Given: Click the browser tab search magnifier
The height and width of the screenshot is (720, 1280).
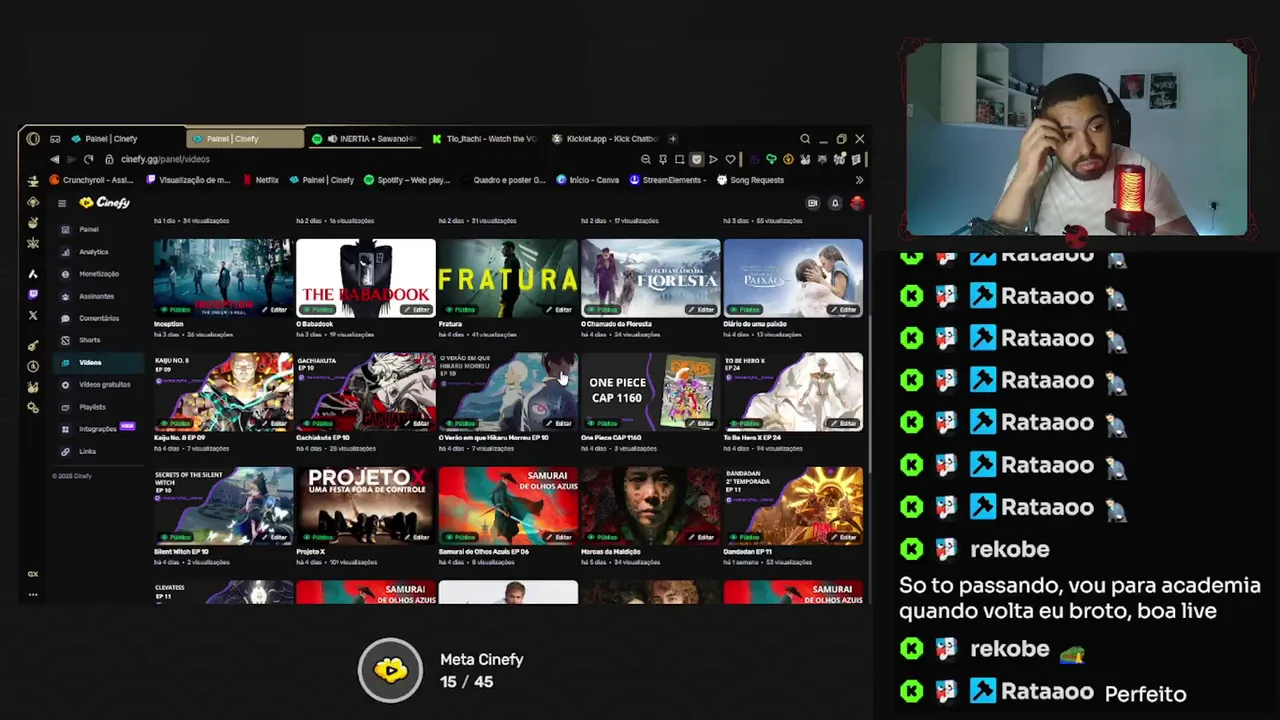Looking at the screenshot, I should [805, 139].
